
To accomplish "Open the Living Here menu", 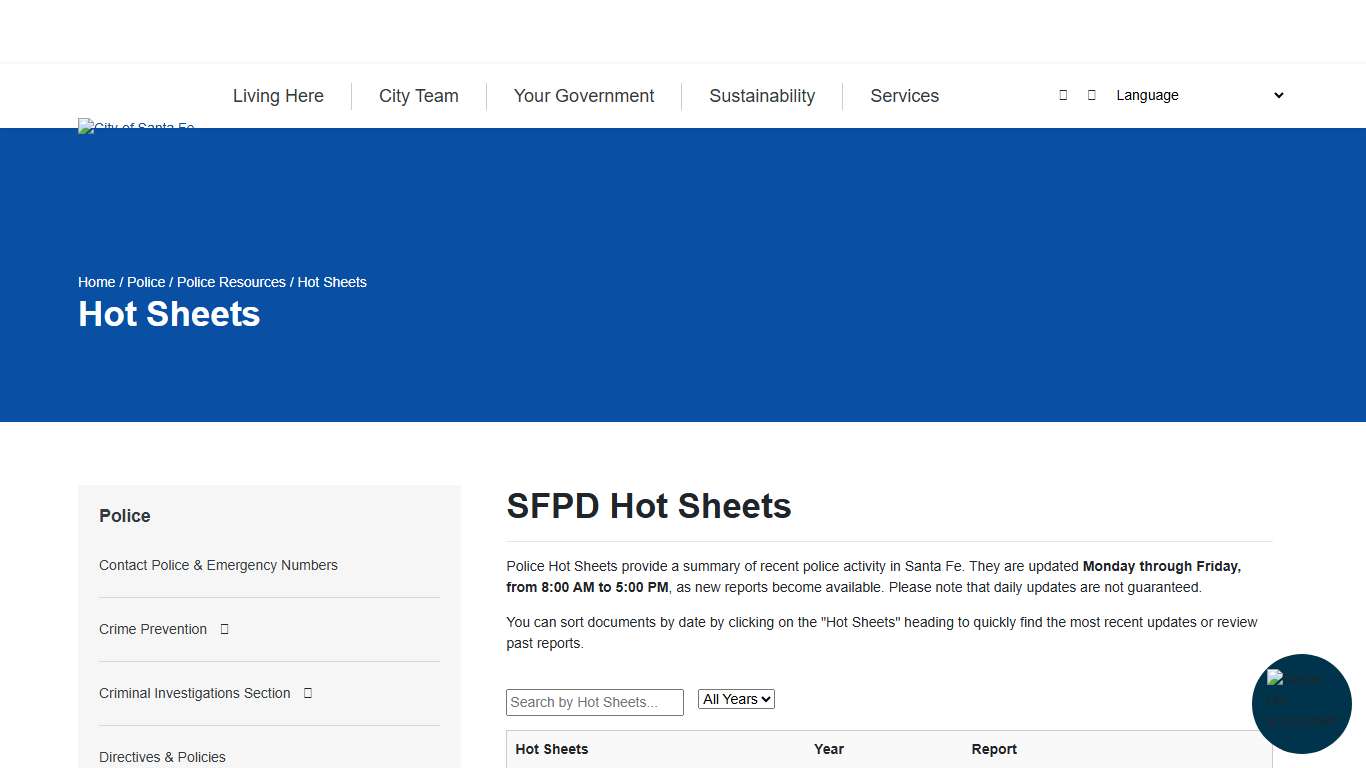I will (278, 96).
